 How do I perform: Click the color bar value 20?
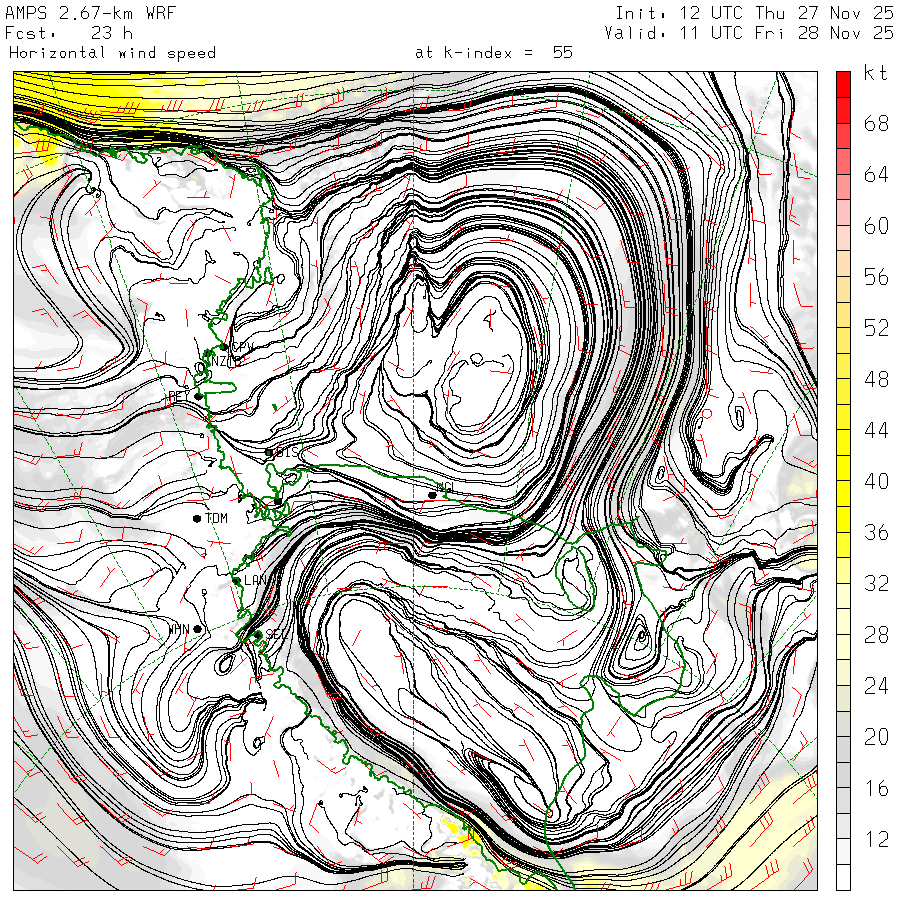point(876,736)
